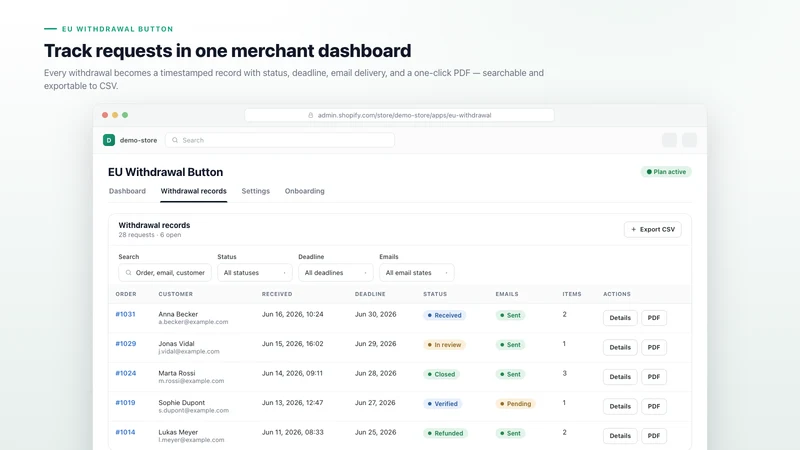Click the Jun 28, 2026 deadline cell
This screenshot has height=450, width=800.
(376, 373)
